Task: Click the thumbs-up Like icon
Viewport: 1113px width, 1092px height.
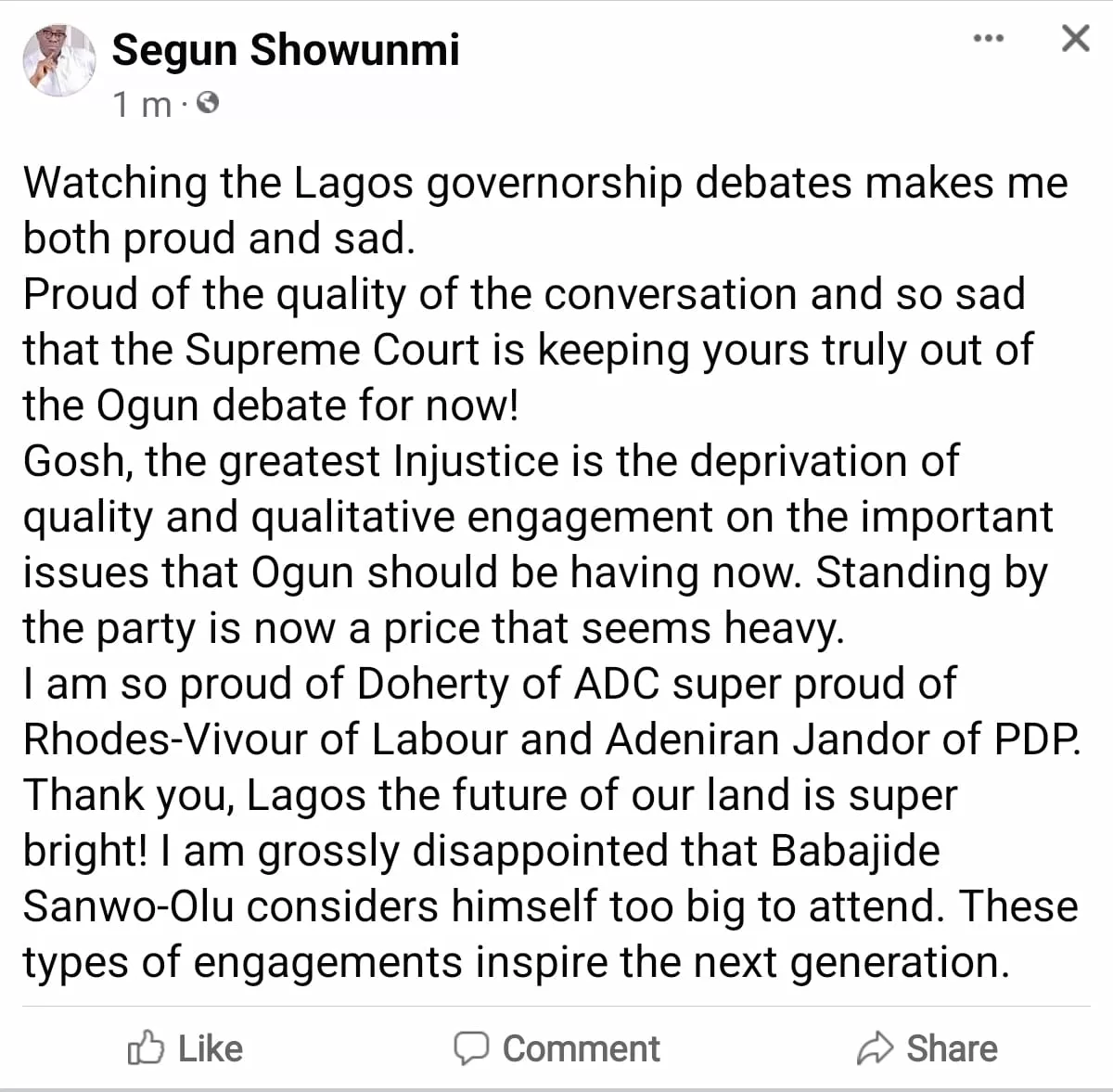Action: point(146,1048)
